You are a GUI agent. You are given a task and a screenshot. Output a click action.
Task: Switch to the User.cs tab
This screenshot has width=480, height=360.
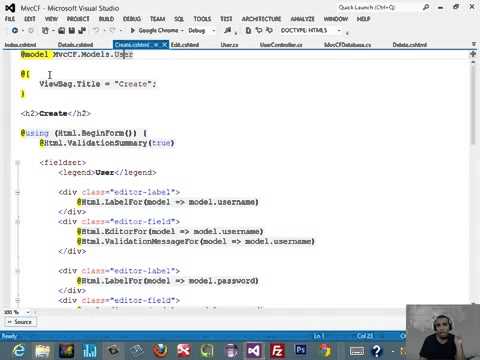229,45
